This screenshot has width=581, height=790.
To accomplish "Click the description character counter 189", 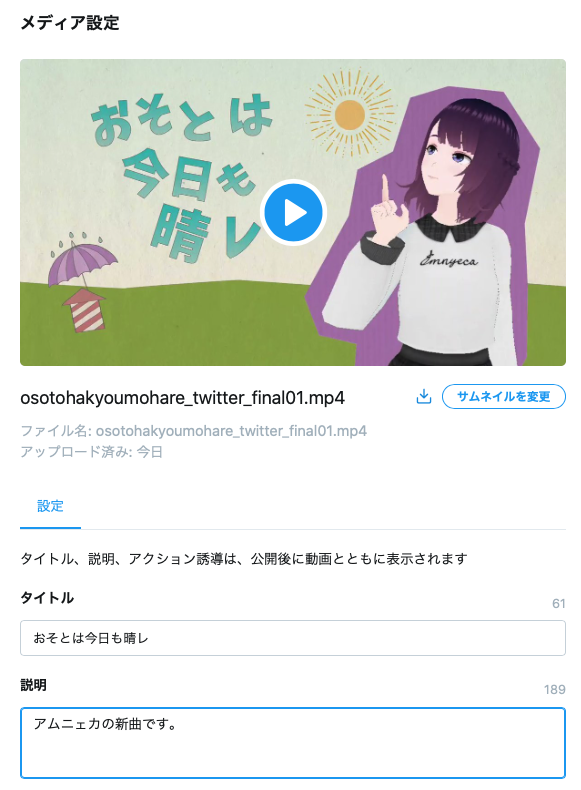I will coord(555,689).
